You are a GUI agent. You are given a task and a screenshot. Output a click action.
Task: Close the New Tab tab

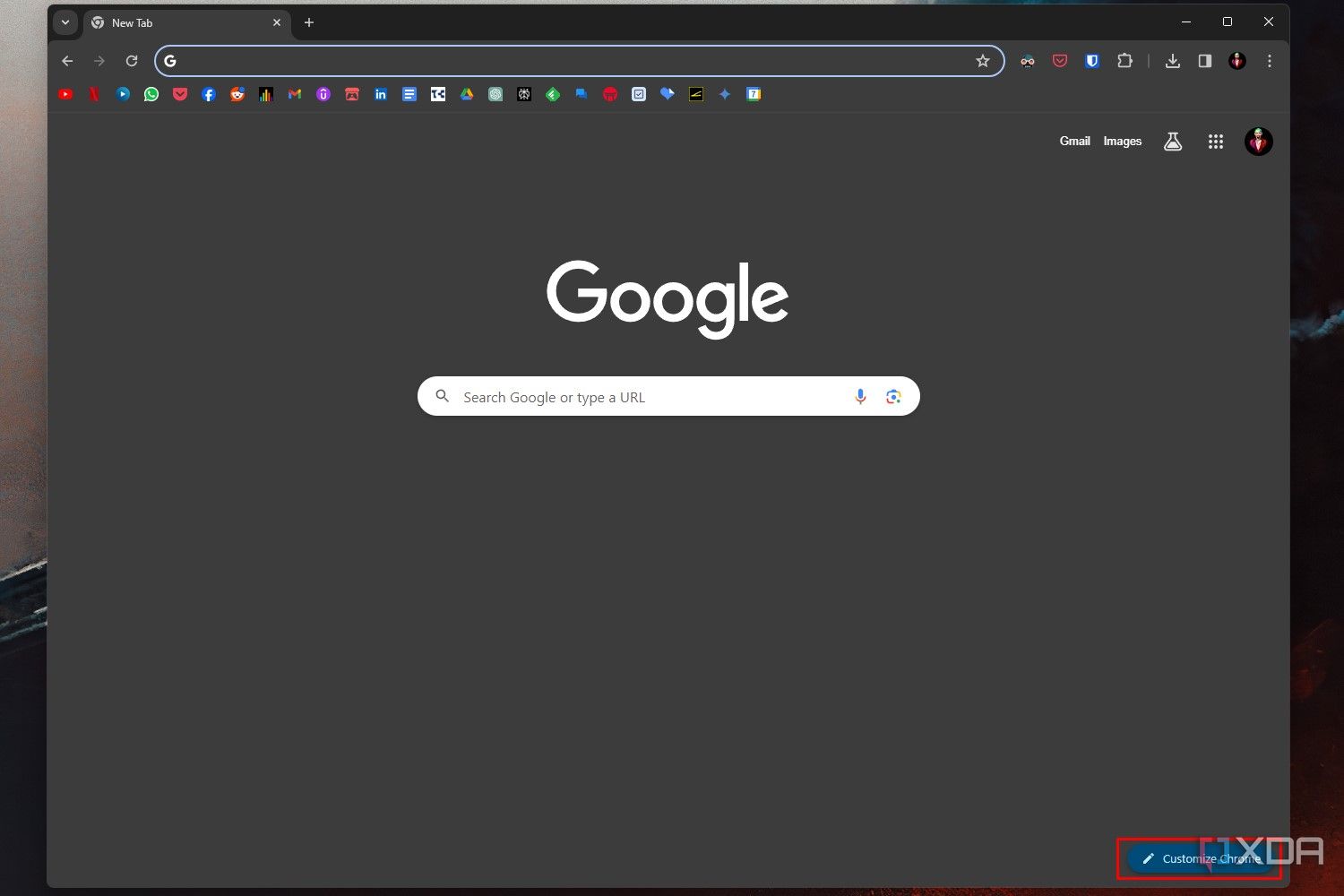pyautogui.click(x=277, y=22)
